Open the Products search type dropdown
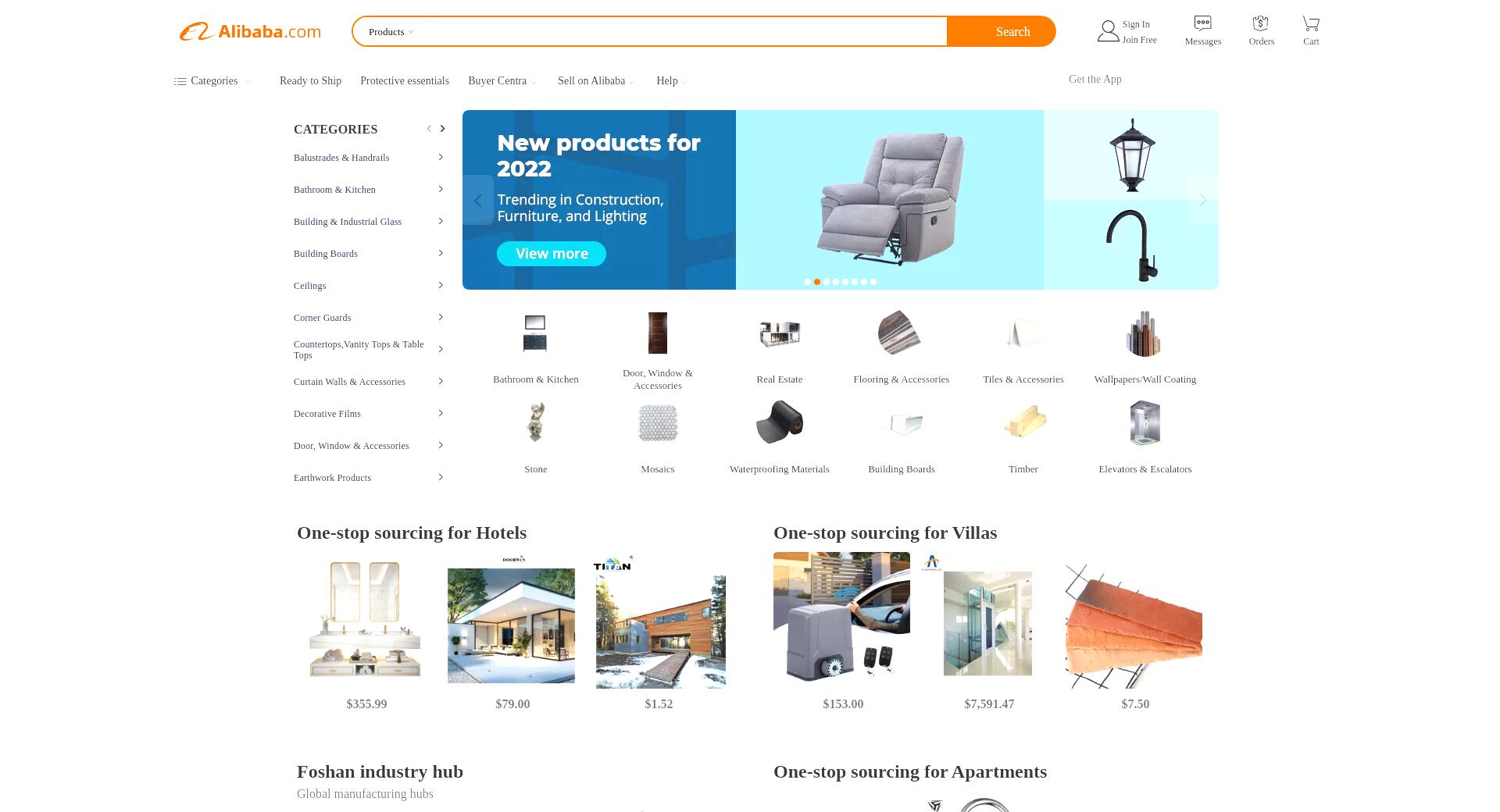Screen dimensions: 1500x812 tap(391, 32)
